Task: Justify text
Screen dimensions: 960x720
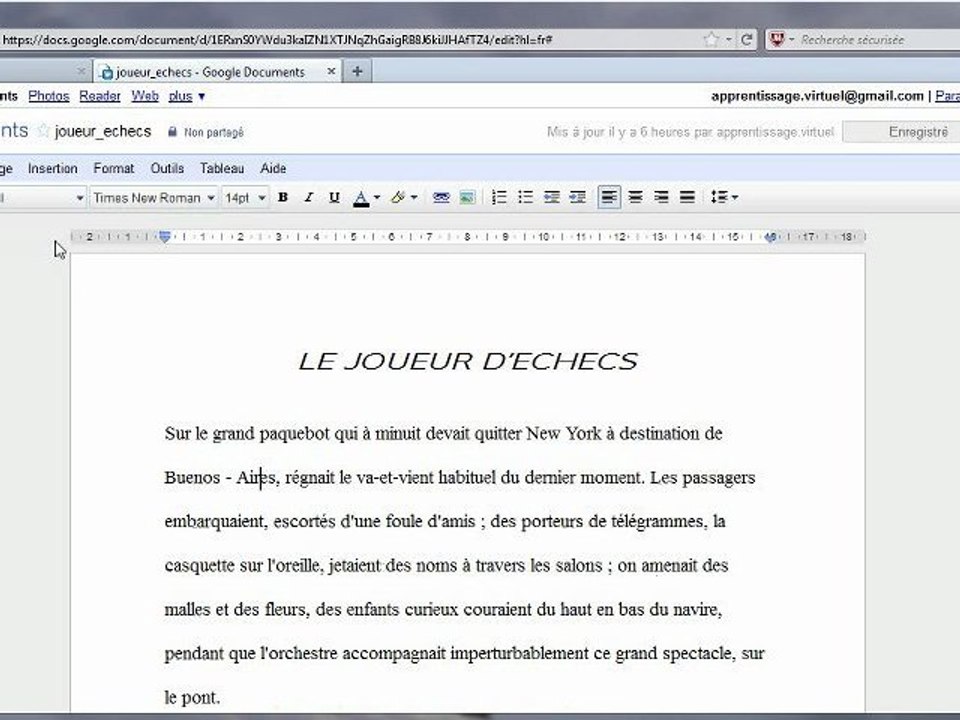Action: click(x=688, y=198)
